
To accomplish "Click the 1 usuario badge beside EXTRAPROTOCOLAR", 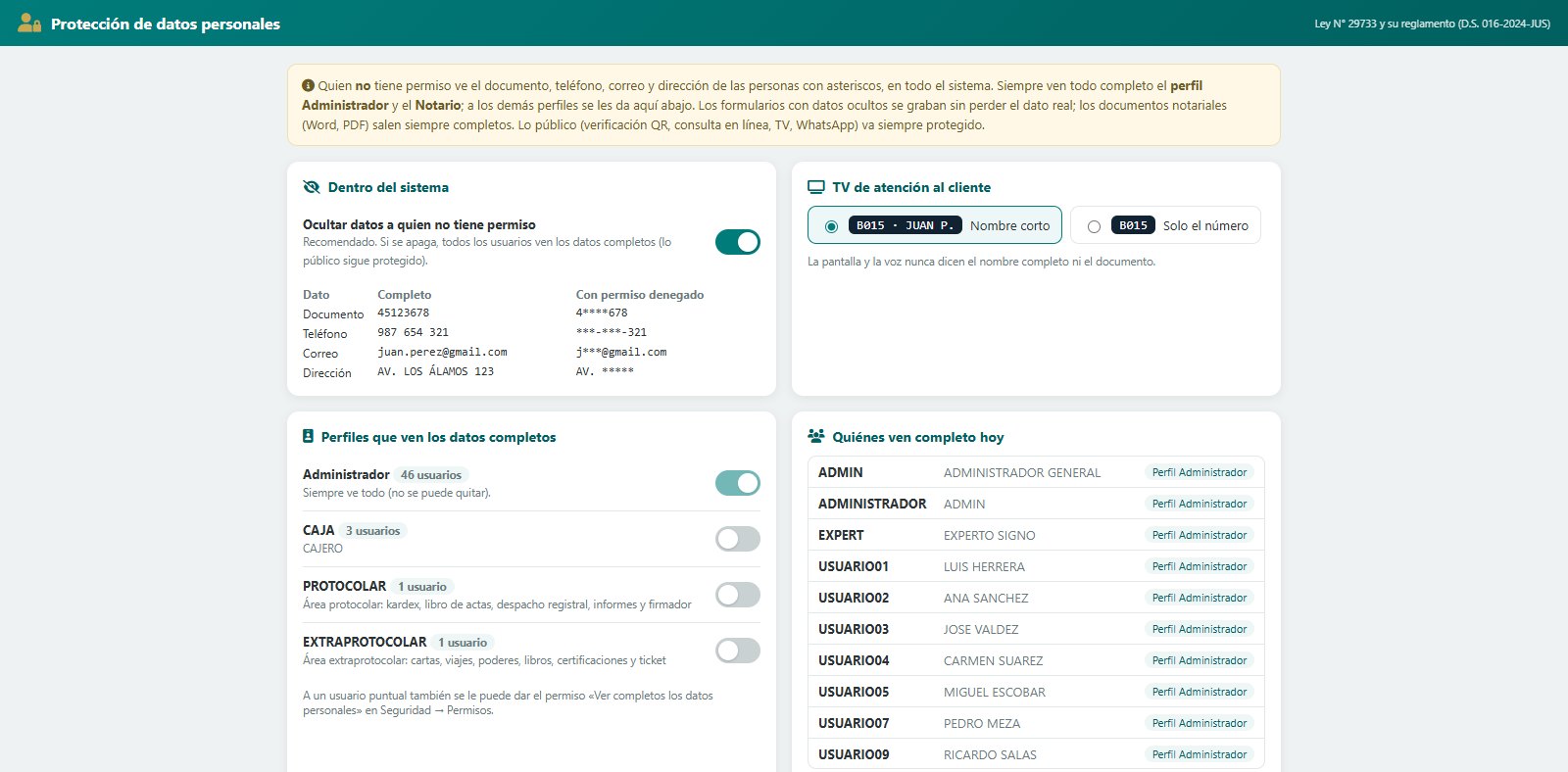I will pos(463,643).
